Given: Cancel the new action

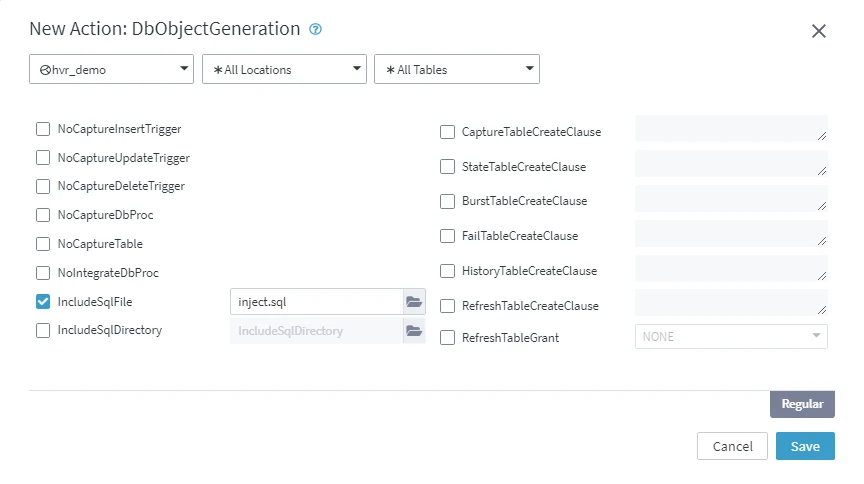Looking at the screenshot, I should point(732,446).
